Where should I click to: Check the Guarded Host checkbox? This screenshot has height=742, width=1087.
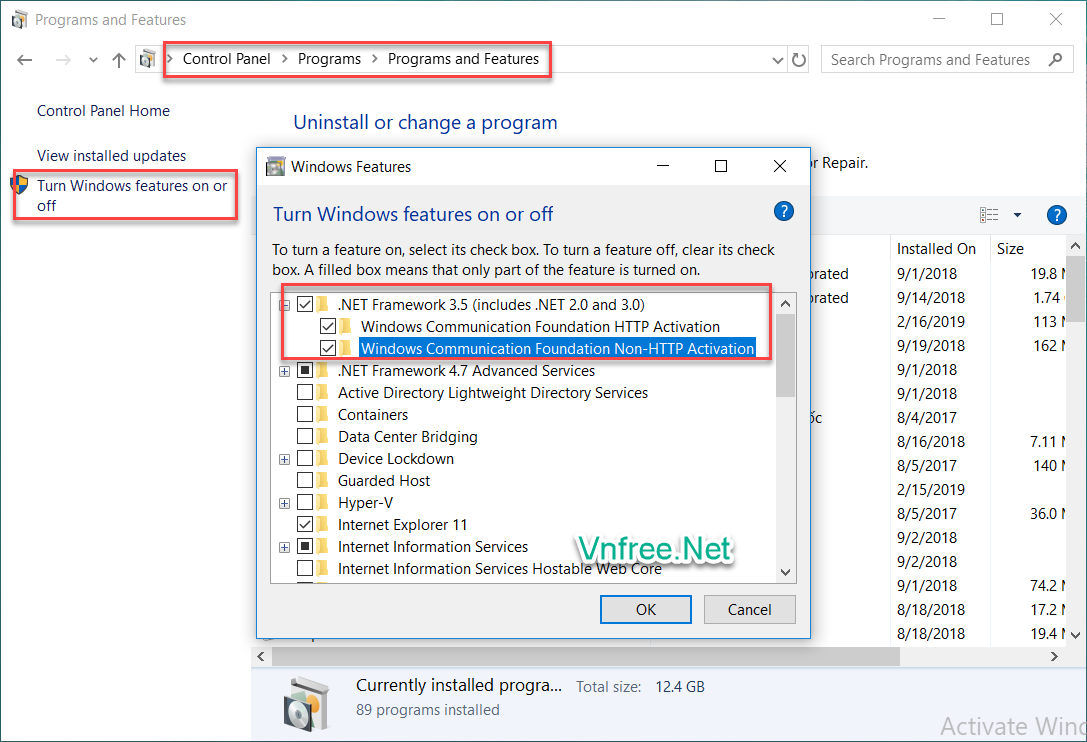click(305, 481)
